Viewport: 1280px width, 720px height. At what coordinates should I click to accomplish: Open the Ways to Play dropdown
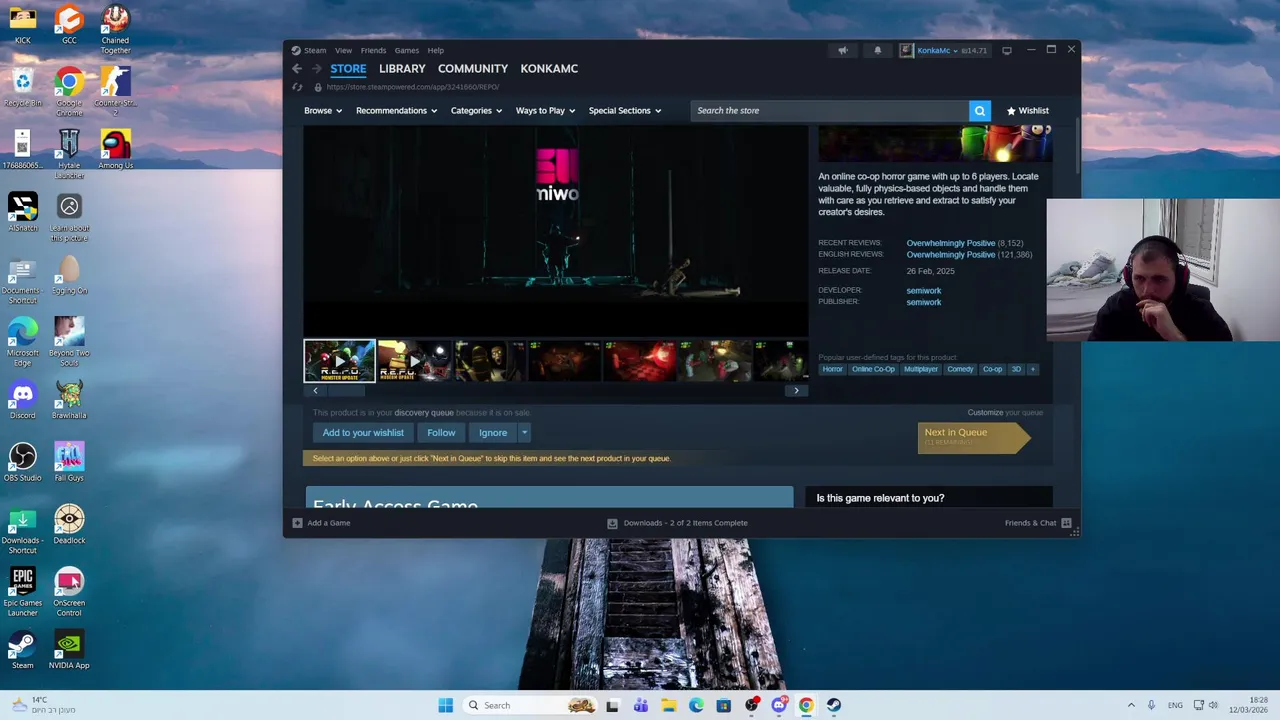[545, 111]
